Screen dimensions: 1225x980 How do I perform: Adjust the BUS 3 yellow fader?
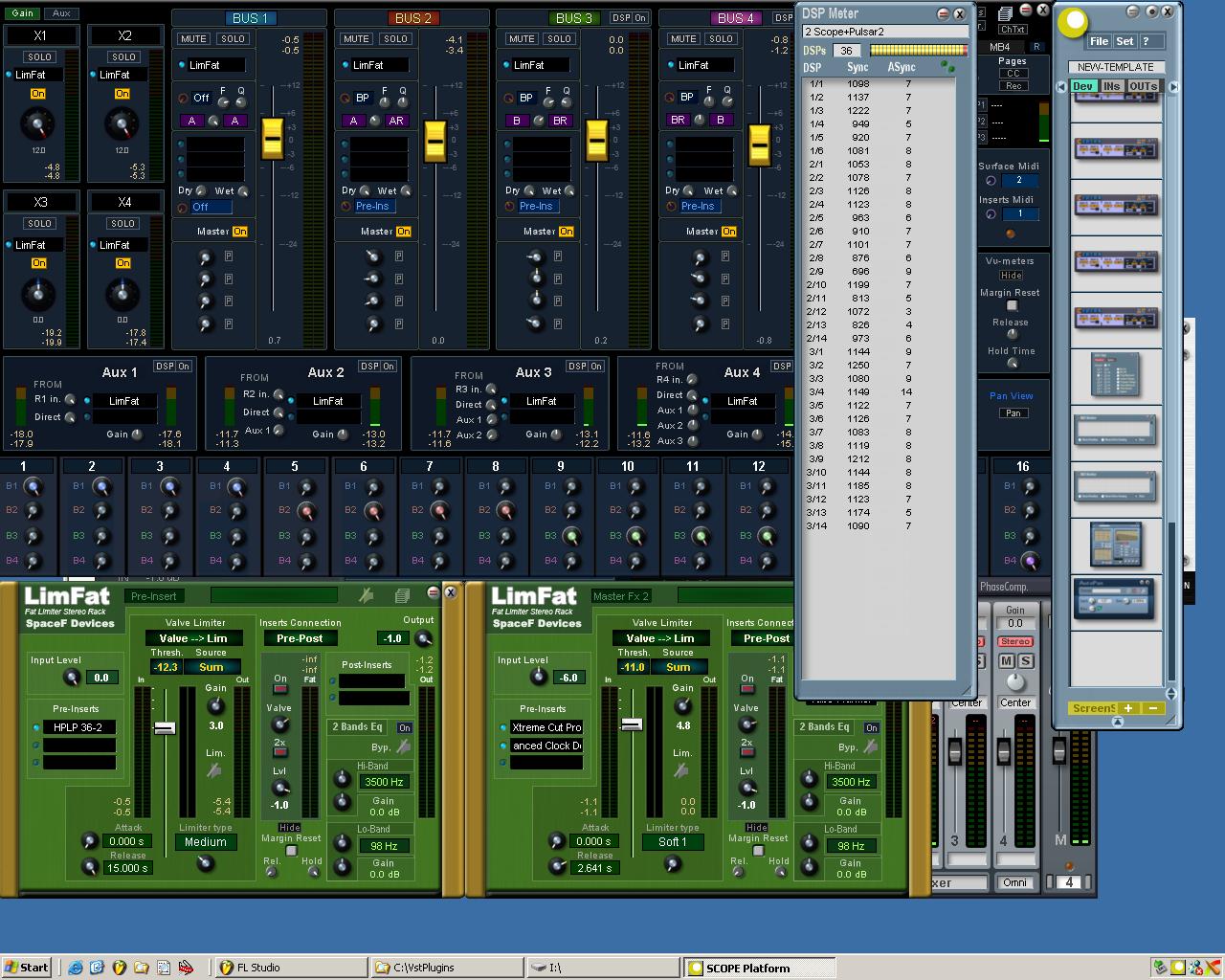[x=596, y=140]
